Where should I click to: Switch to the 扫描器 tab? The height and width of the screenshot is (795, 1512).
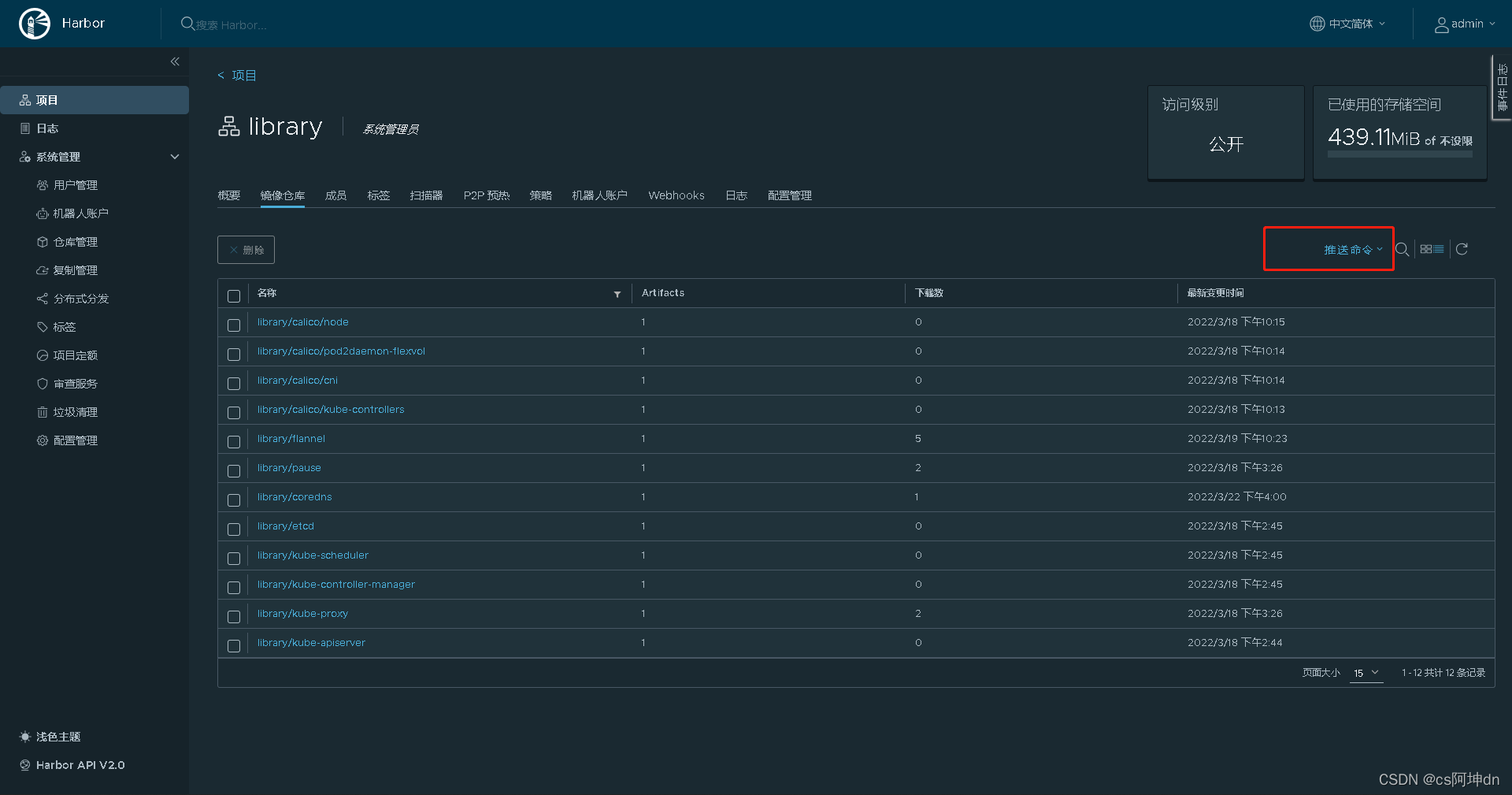(426, 195)
